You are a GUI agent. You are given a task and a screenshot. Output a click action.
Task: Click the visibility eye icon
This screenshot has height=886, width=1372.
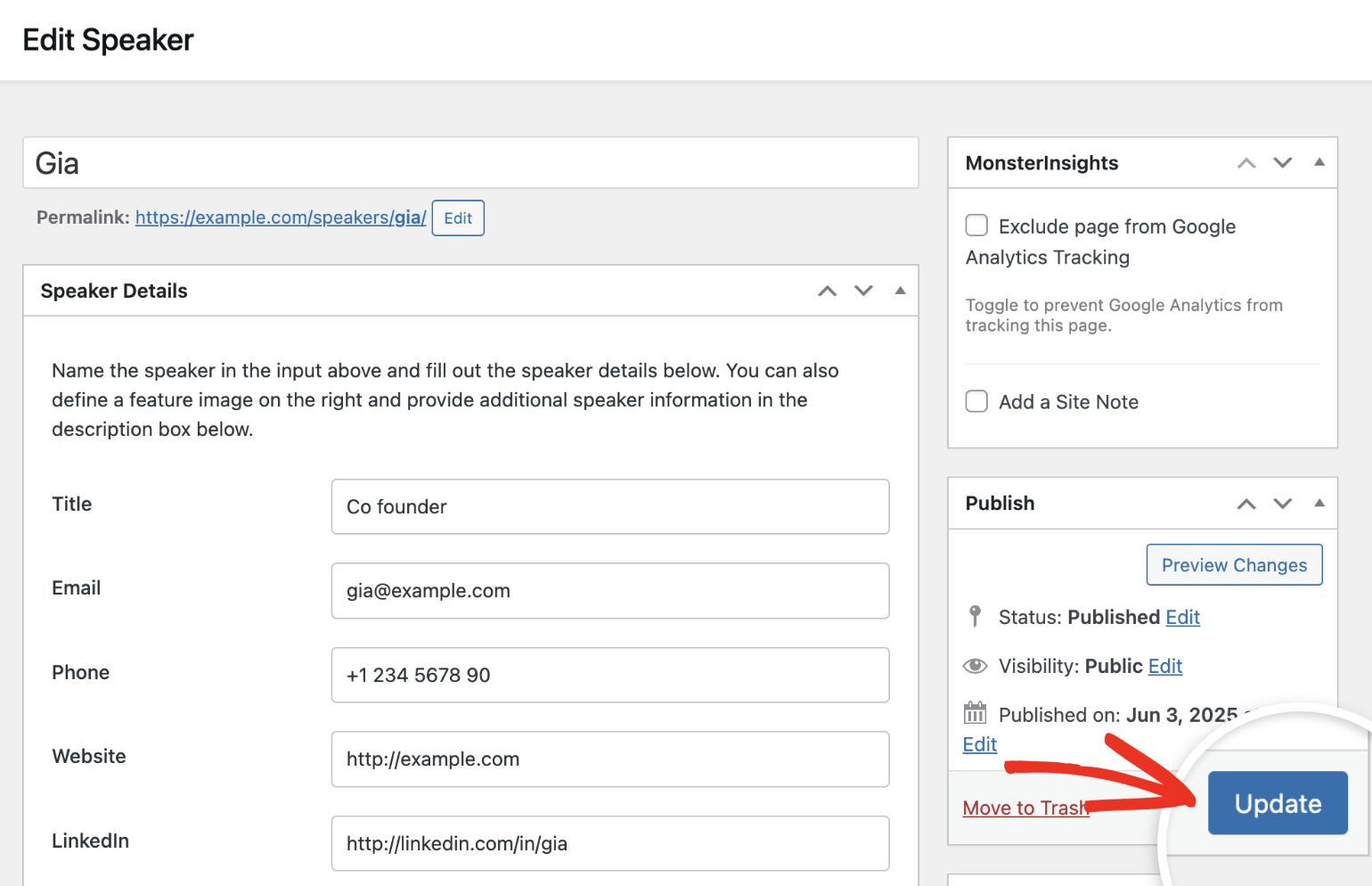tap(975, 666)
